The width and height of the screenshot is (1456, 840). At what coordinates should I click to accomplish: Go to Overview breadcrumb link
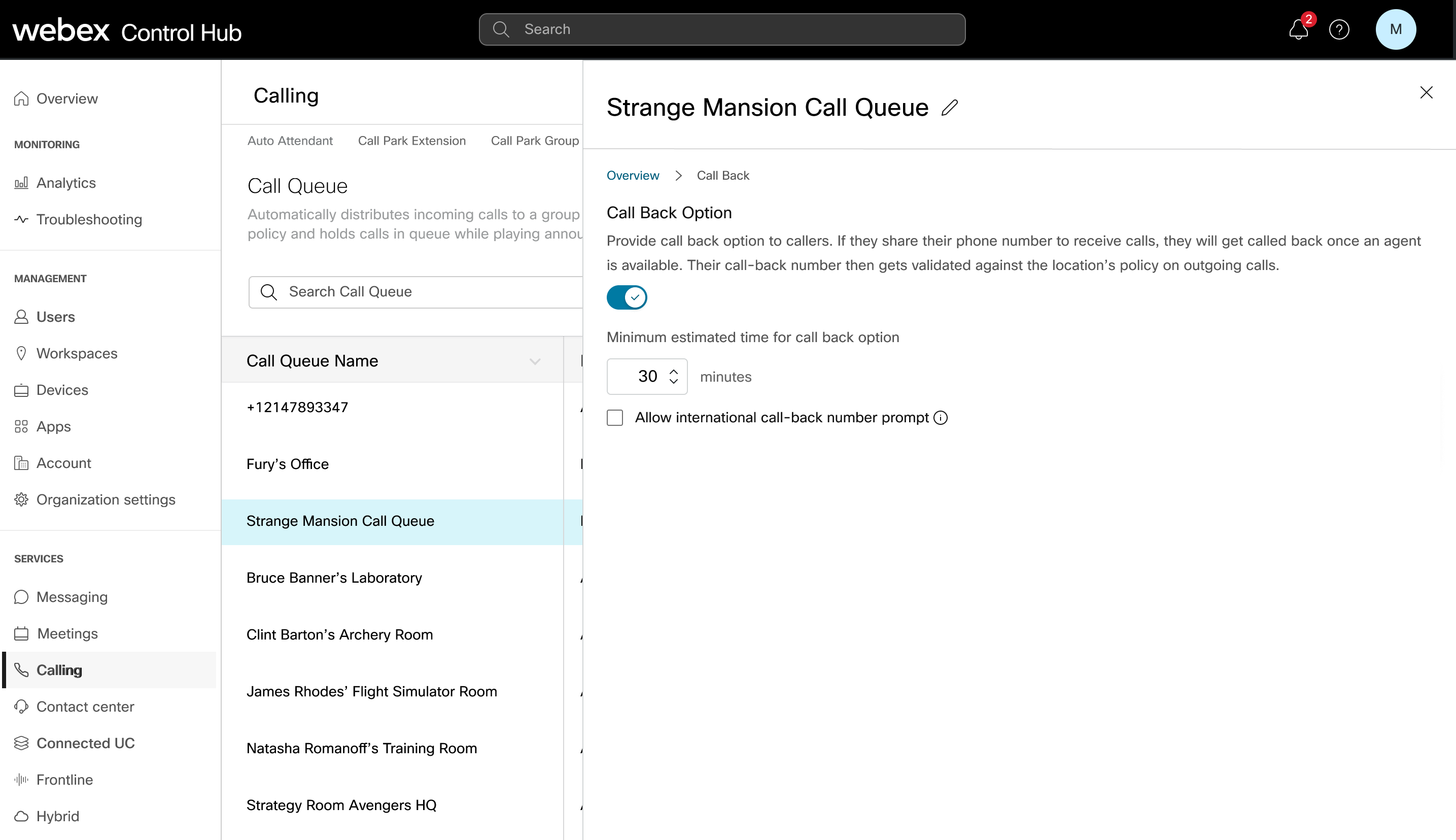coord(633,176)
